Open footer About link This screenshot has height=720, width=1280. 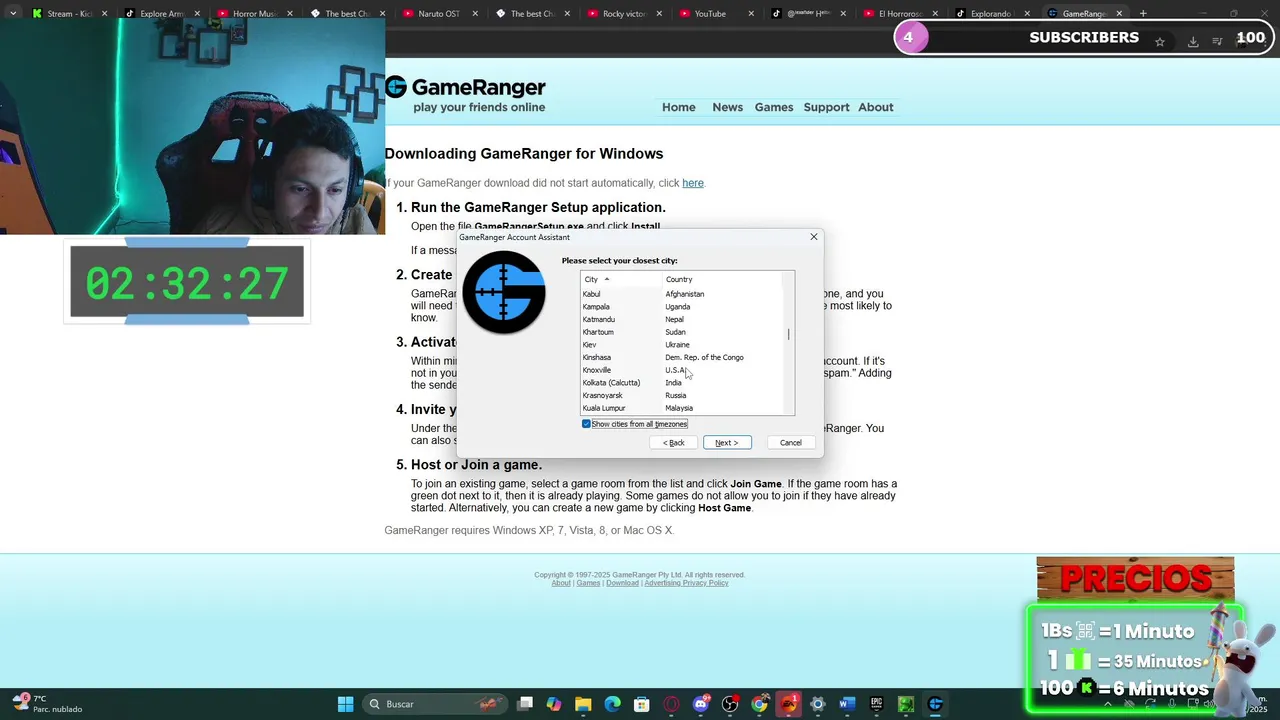point(561,583)
